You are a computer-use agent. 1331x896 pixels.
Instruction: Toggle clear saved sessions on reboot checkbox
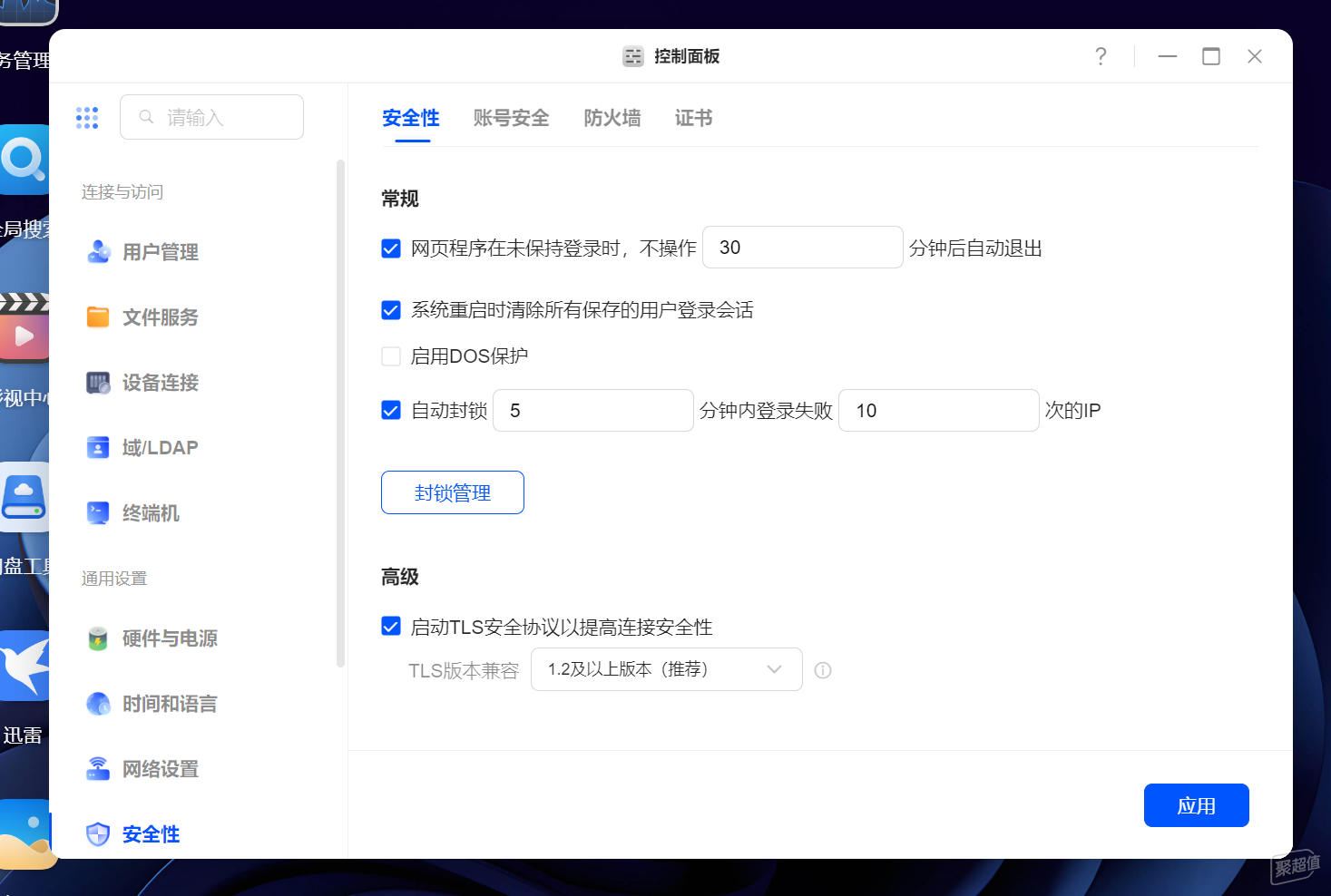pyautogui.click(x=391, y=310)
